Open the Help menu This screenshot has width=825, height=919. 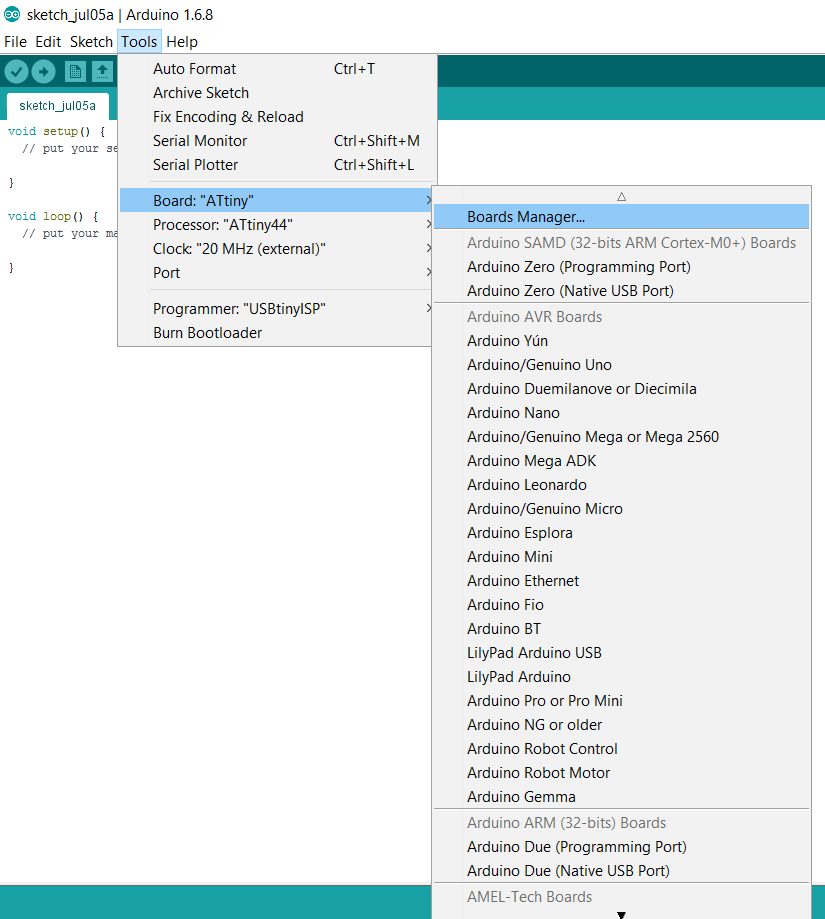point(182,42)
